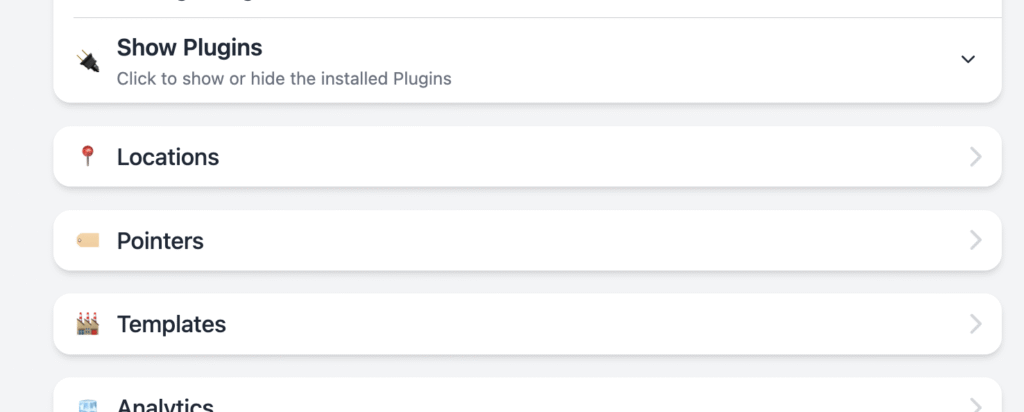Toggle the Show Plugins heading
The width and height of the screenshot is (1024, 412).
coord(189,48)
